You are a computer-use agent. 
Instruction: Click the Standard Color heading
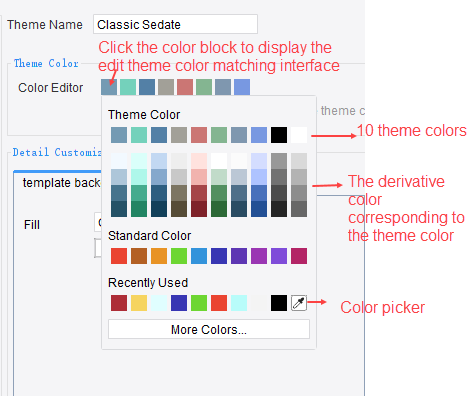tap(149, 236)
